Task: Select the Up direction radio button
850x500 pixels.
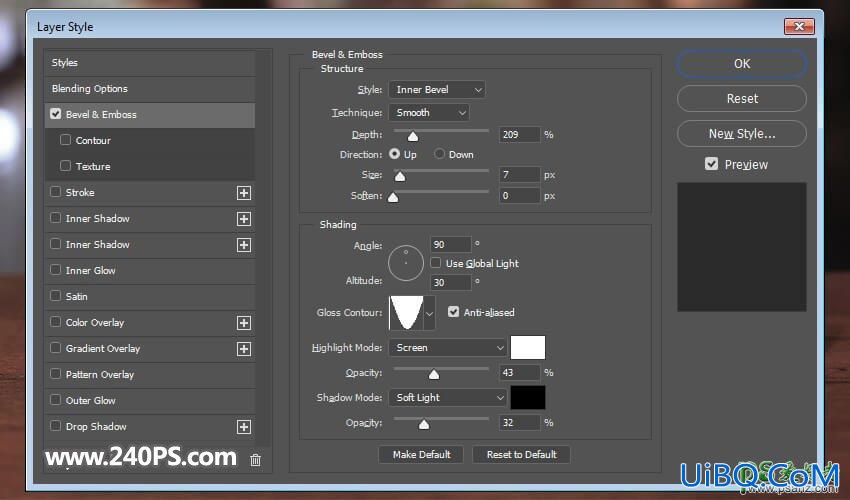Action: click(395, 154)
